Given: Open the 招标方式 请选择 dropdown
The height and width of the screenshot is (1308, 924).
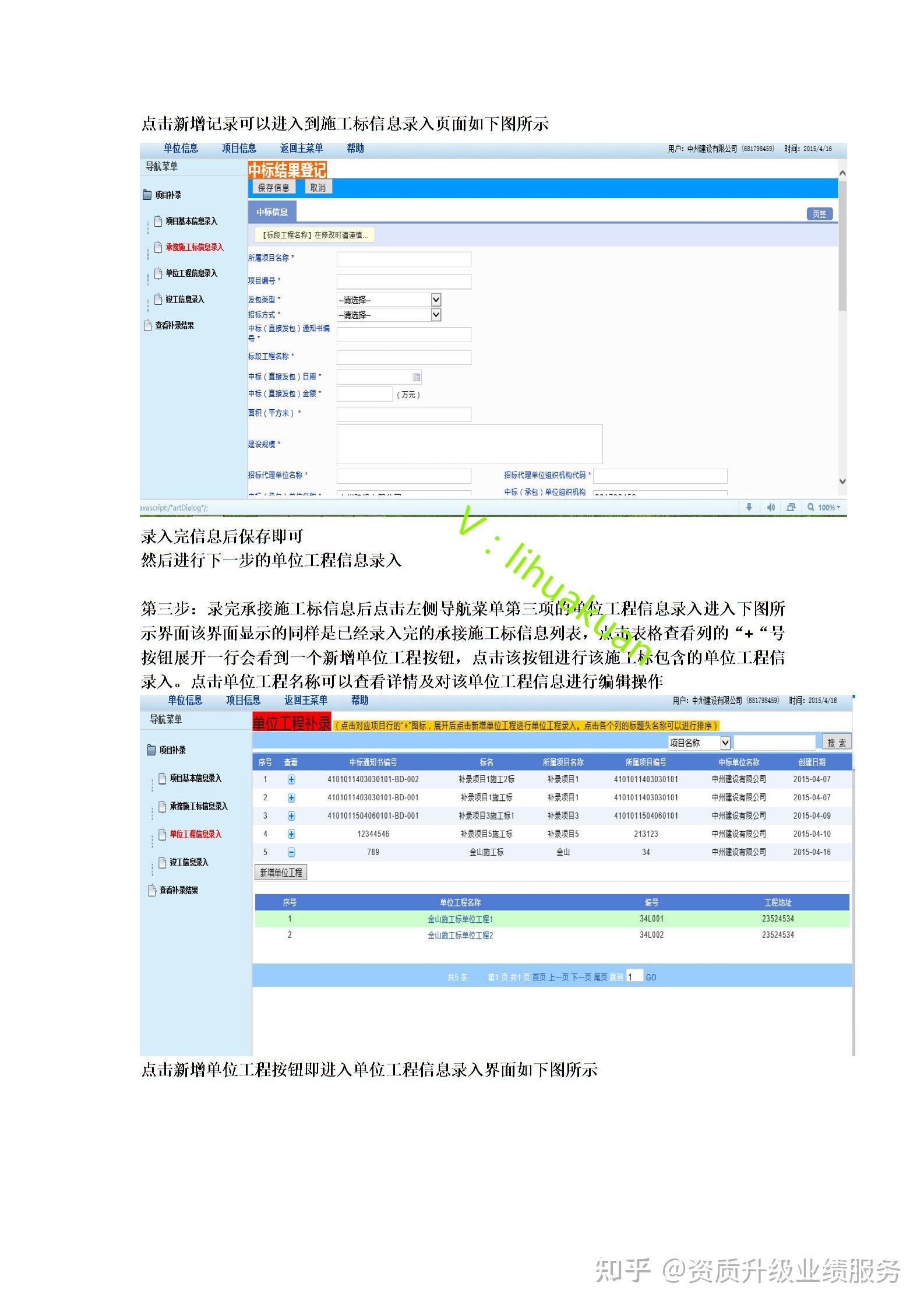Looking at the screenshot, I should [389, 315].
